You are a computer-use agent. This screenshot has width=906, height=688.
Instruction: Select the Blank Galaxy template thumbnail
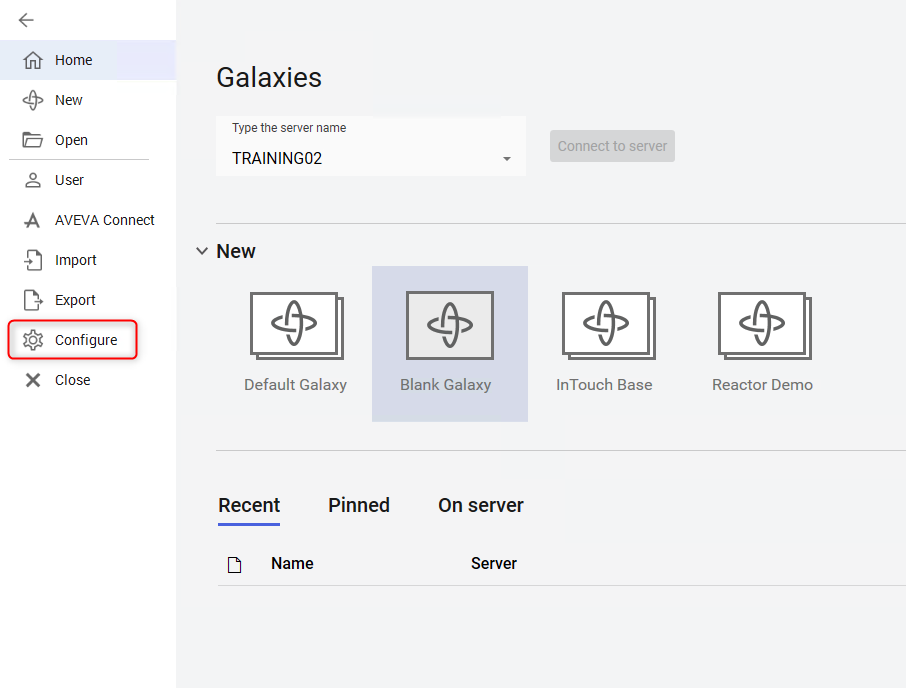click(x=450, y=325)
